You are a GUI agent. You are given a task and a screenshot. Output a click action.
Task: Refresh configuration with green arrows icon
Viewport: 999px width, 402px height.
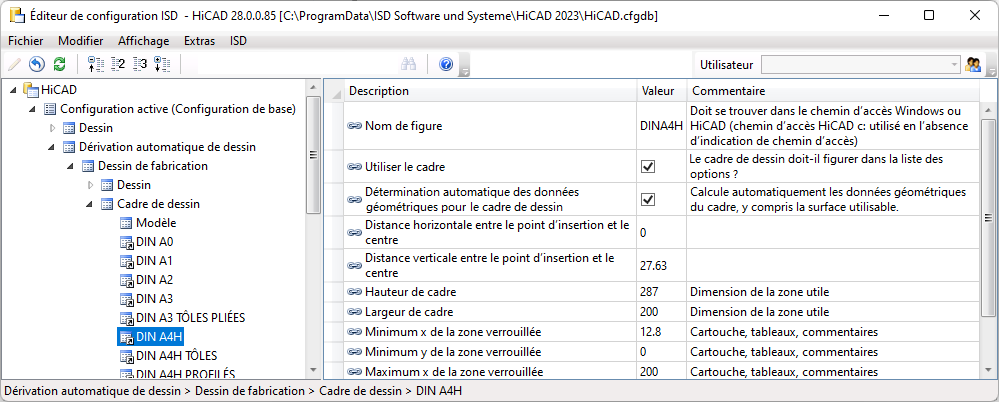point(59,64)
